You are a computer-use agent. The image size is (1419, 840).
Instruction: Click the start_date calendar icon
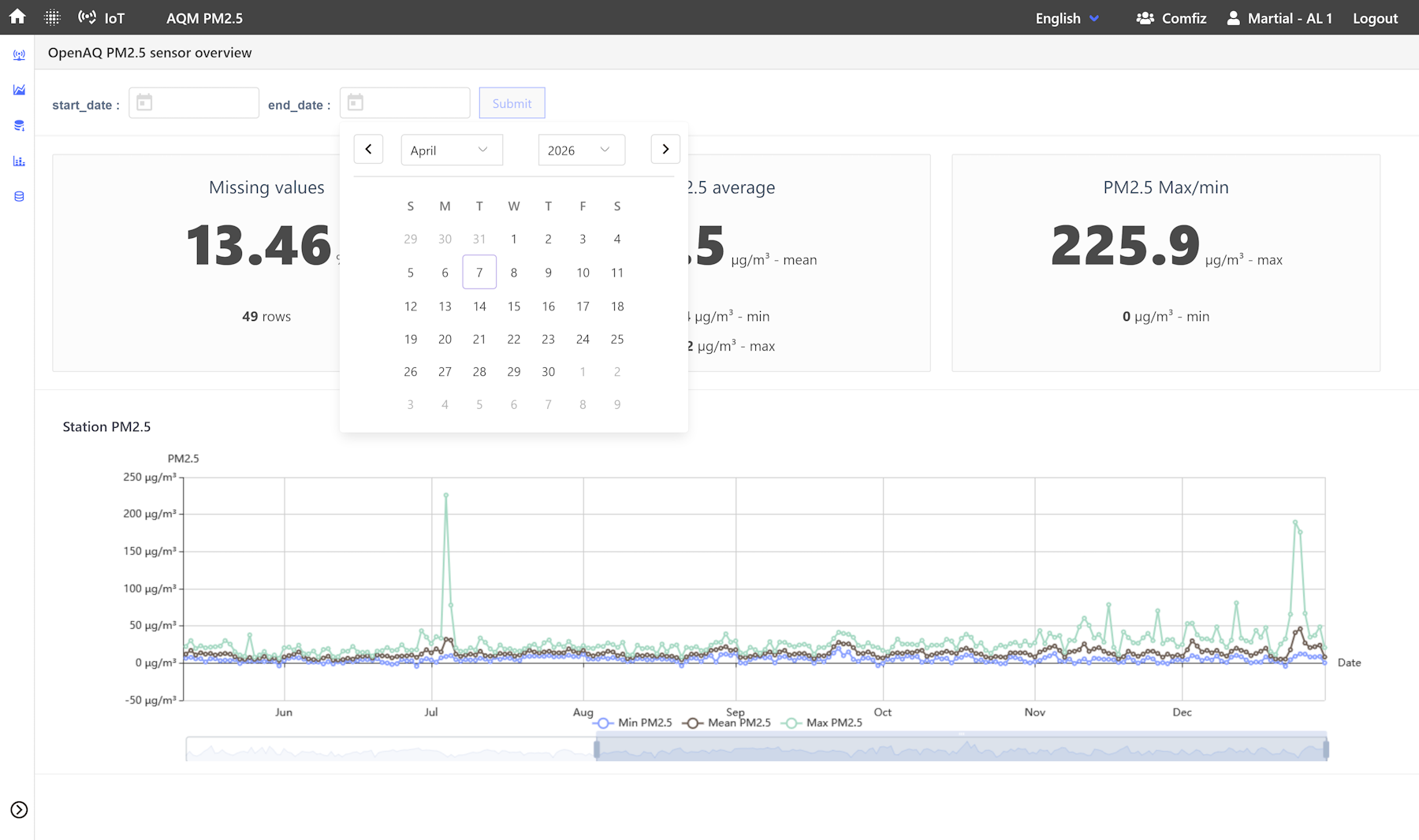pyautogui.click(x=144, y=102)
